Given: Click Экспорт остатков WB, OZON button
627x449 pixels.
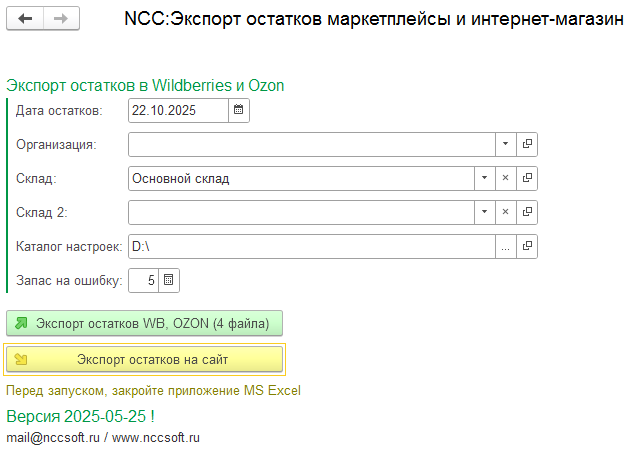Looking at the screenshot, I should pyautogui.click(x=145, y=323).
